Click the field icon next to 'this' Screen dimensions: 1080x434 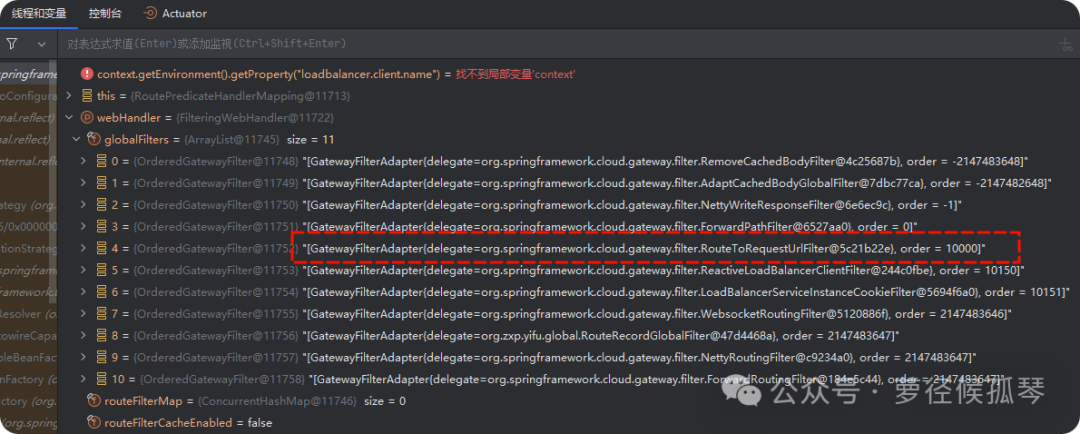click(87, 96)
